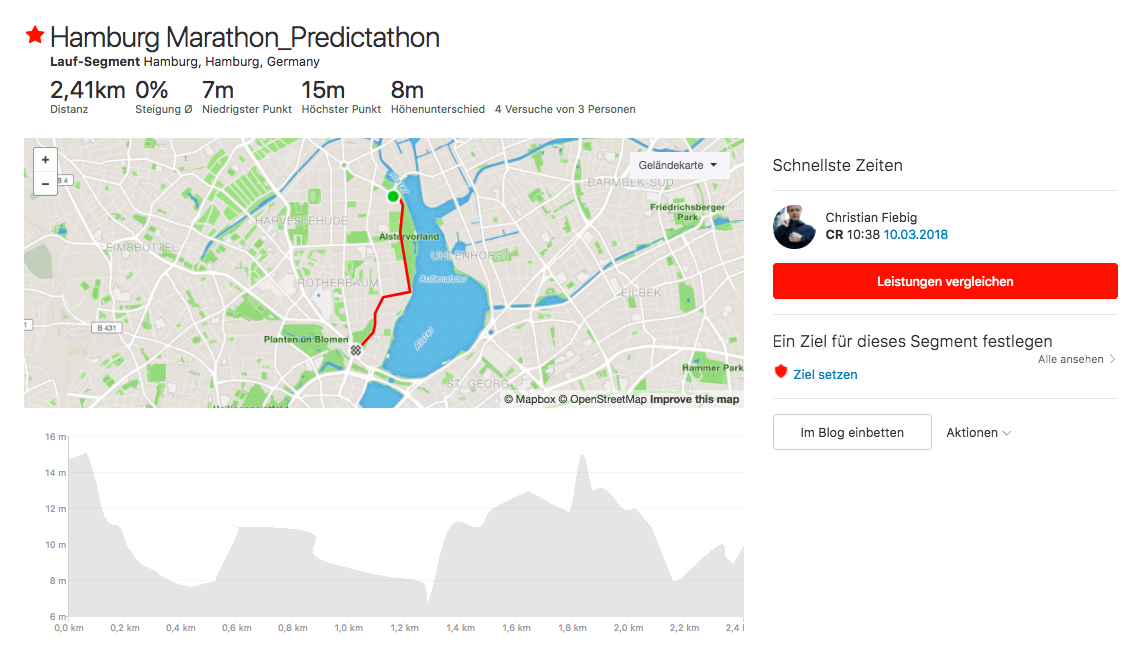The height and width of the screenshot is (663, 1147).
Task: Click the Ziel setzen link
Action: [825, 375]
